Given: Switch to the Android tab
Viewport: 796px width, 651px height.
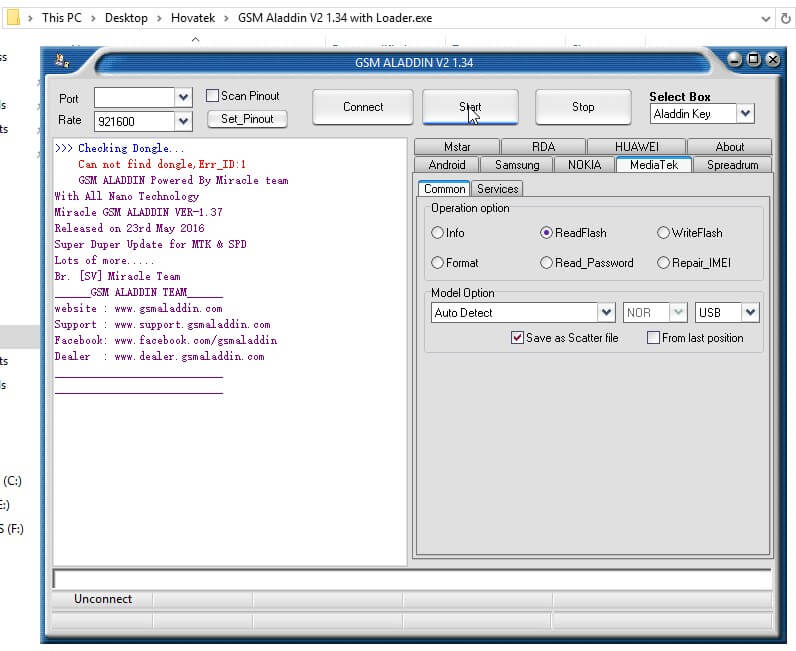Looking at the screenshot, I should click(447, 165).
